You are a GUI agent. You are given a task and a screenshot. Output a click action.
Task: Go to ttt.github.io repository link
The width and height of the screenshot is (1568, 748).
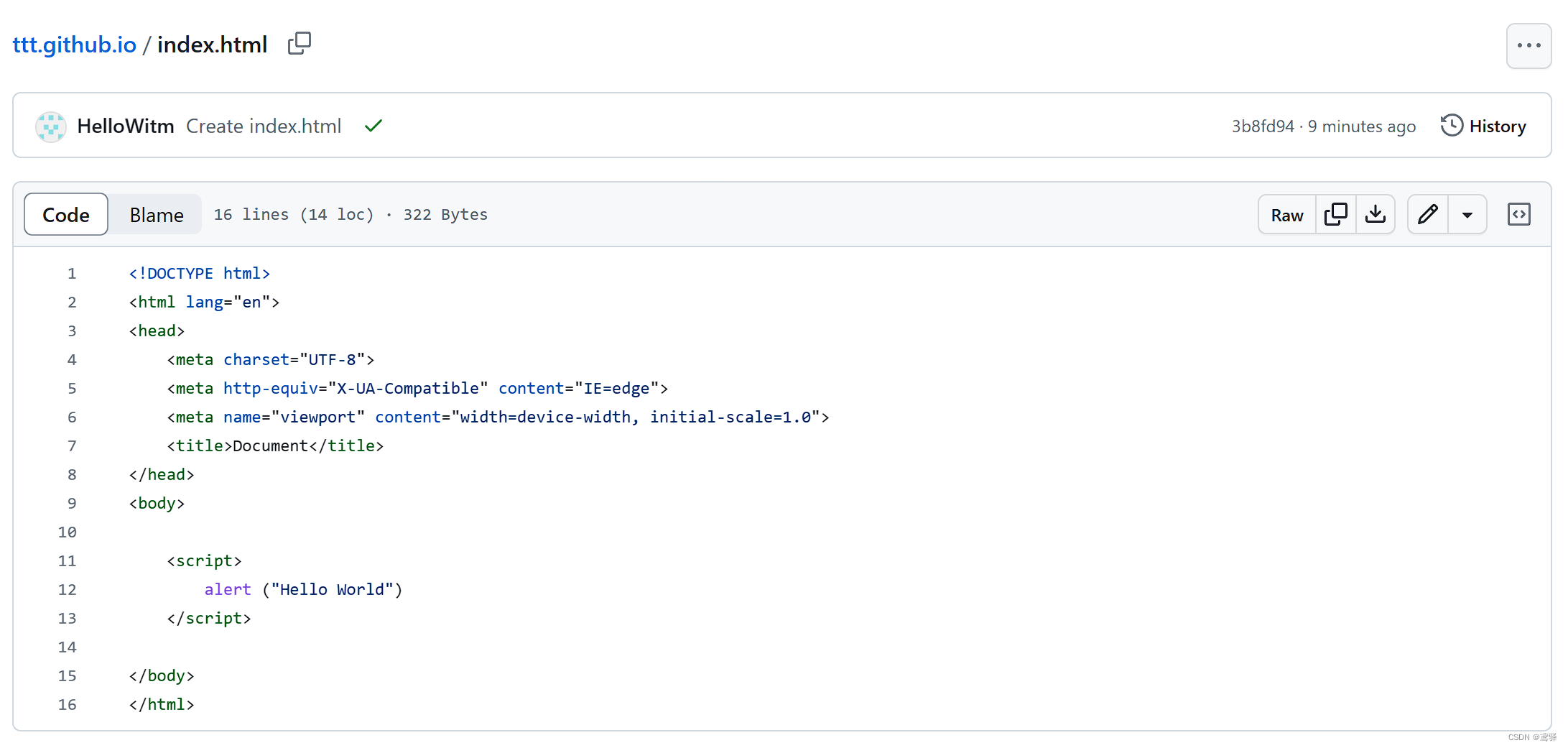(x=75, y=45)
